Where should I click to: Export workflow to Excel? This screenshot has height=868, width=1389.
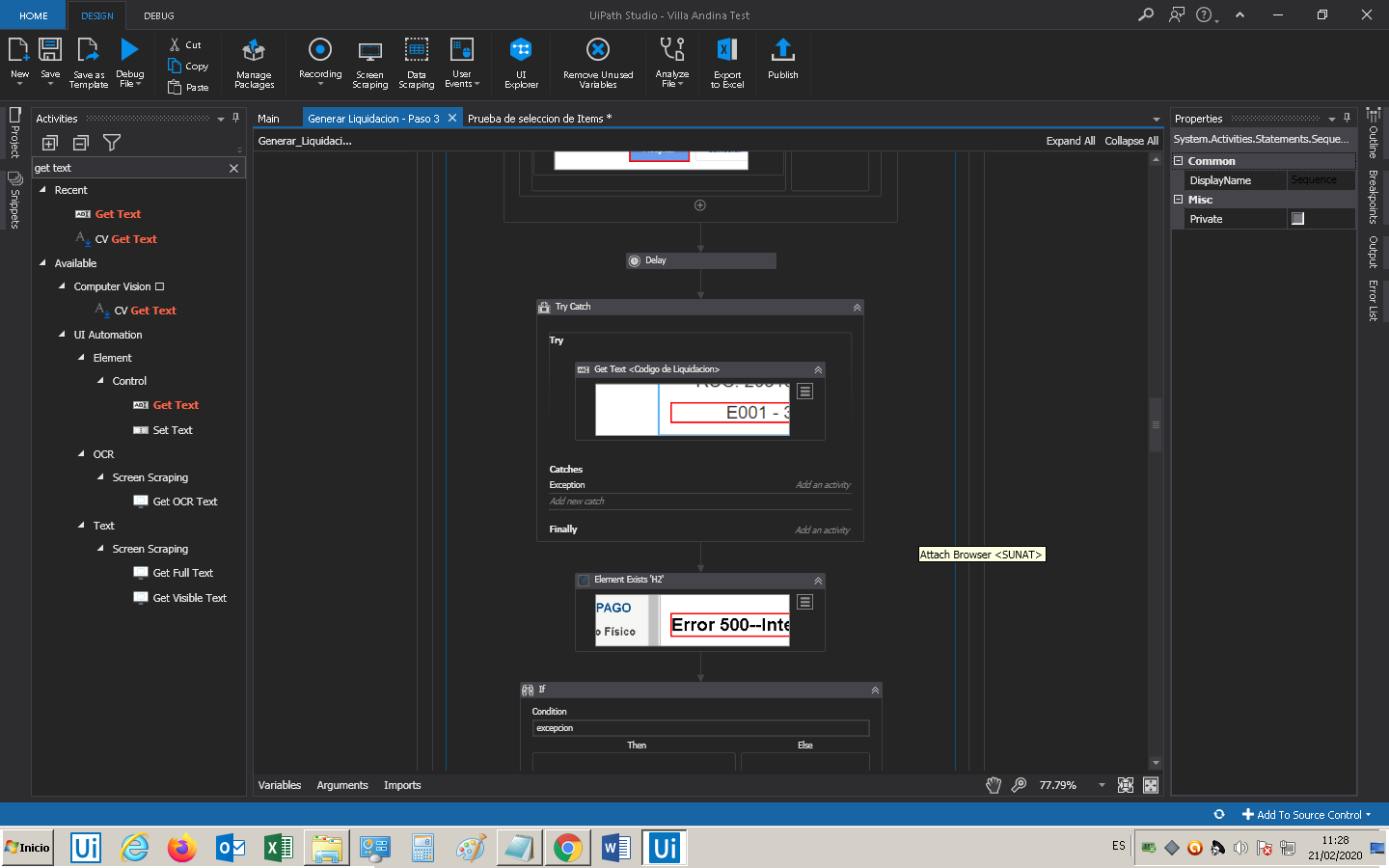tap(727, 64)
